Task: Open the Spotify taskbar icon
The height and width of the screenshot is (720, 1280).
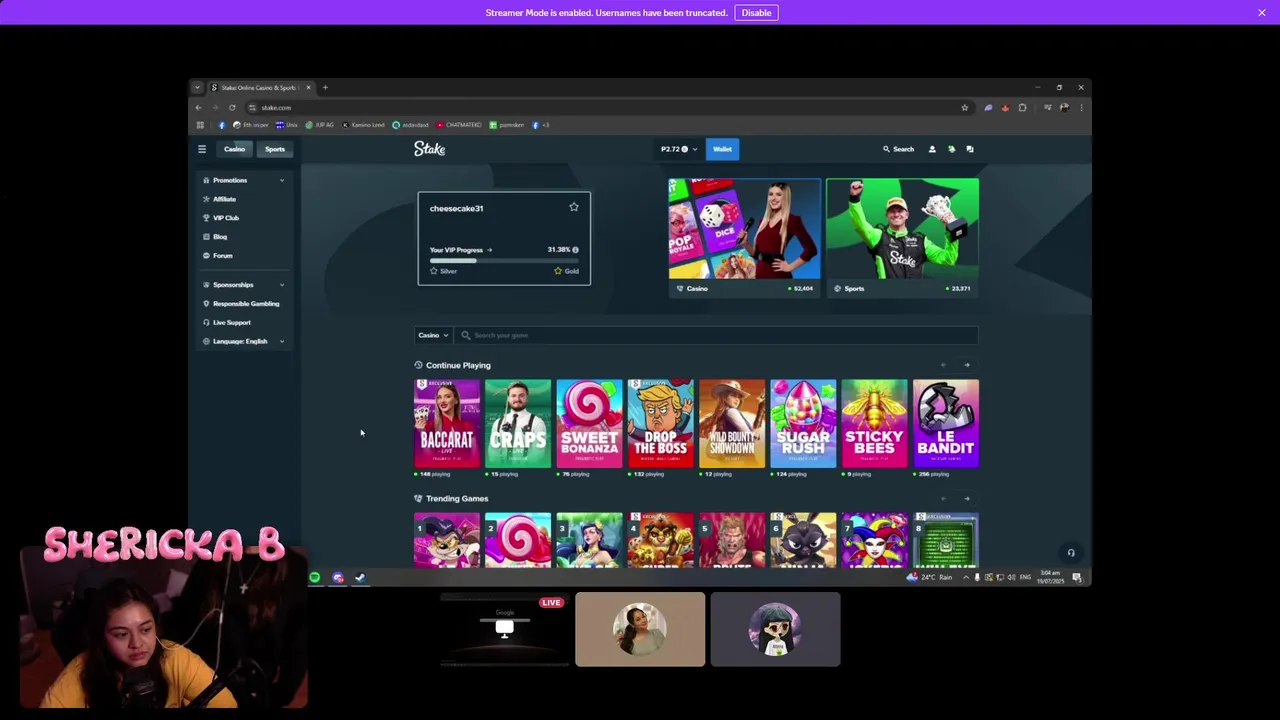Action: 315,578
